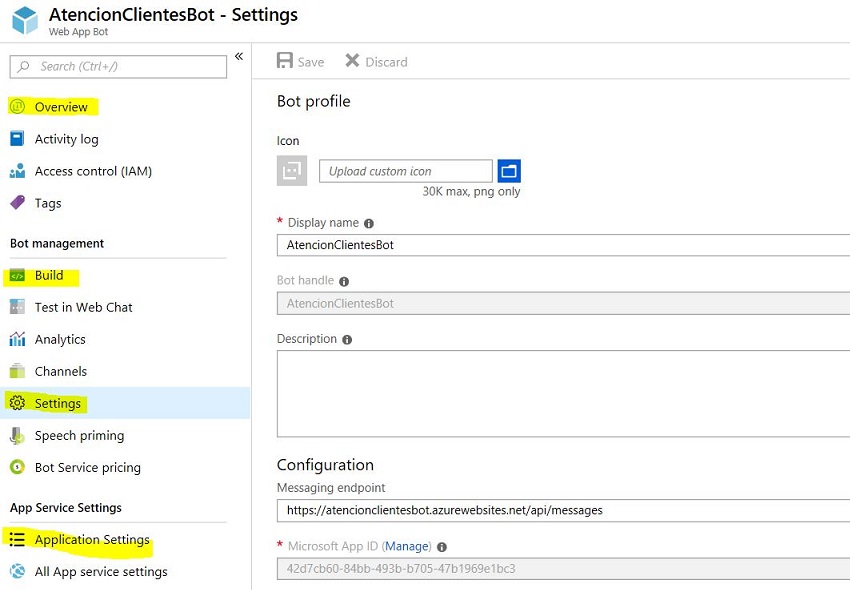Edit the Messaging endpoint URL field
850x590 pixels.
click(x=563, y=510)
